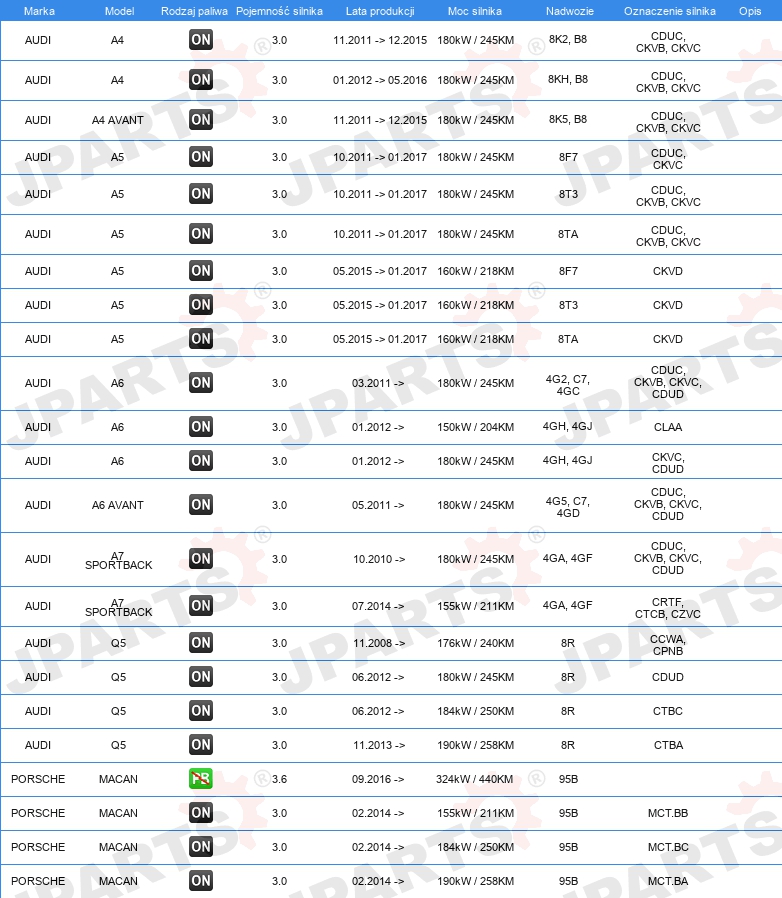This screenshot has width=782, height=898.
Task: Click the body cell '8K5, B8'
Action: point(568,119)
